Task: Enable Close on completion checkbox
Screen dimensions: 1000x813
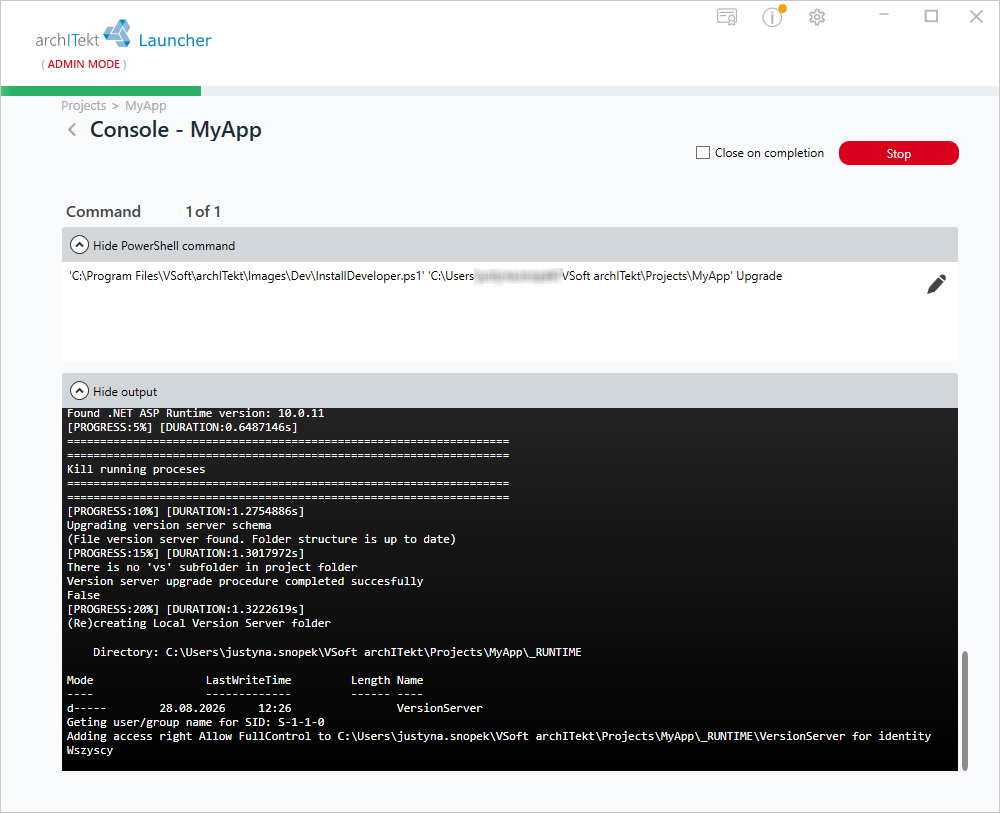Action: pos(703,153)
